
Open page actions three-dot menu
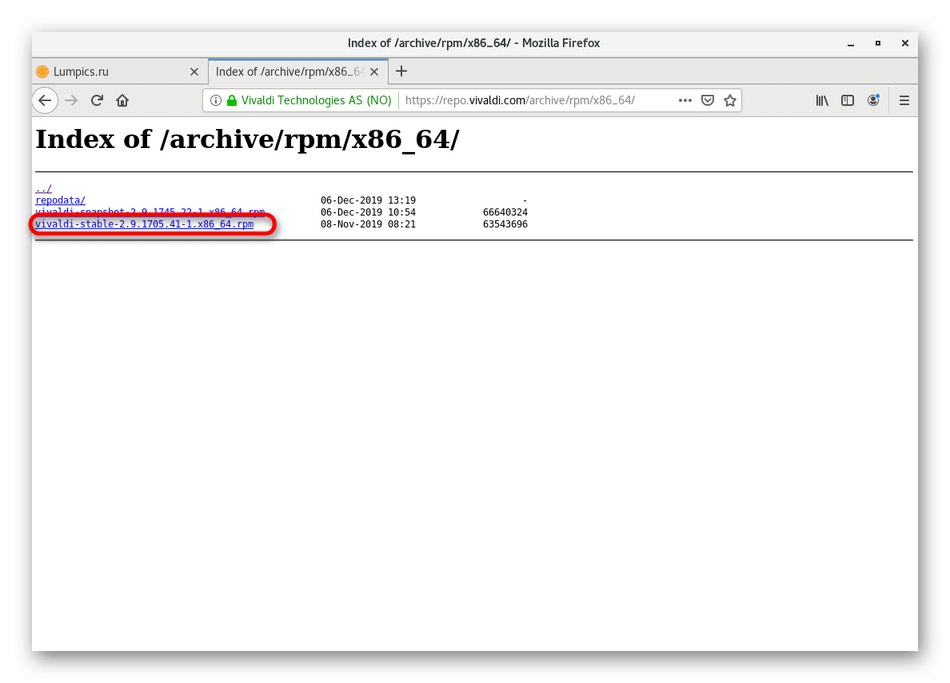685,101
